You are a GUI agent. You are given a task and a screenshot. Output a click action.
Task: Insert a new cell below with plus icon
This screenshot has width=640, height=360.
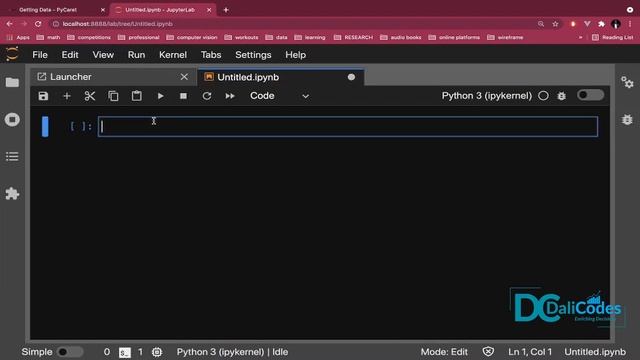(x=67, y=96)
